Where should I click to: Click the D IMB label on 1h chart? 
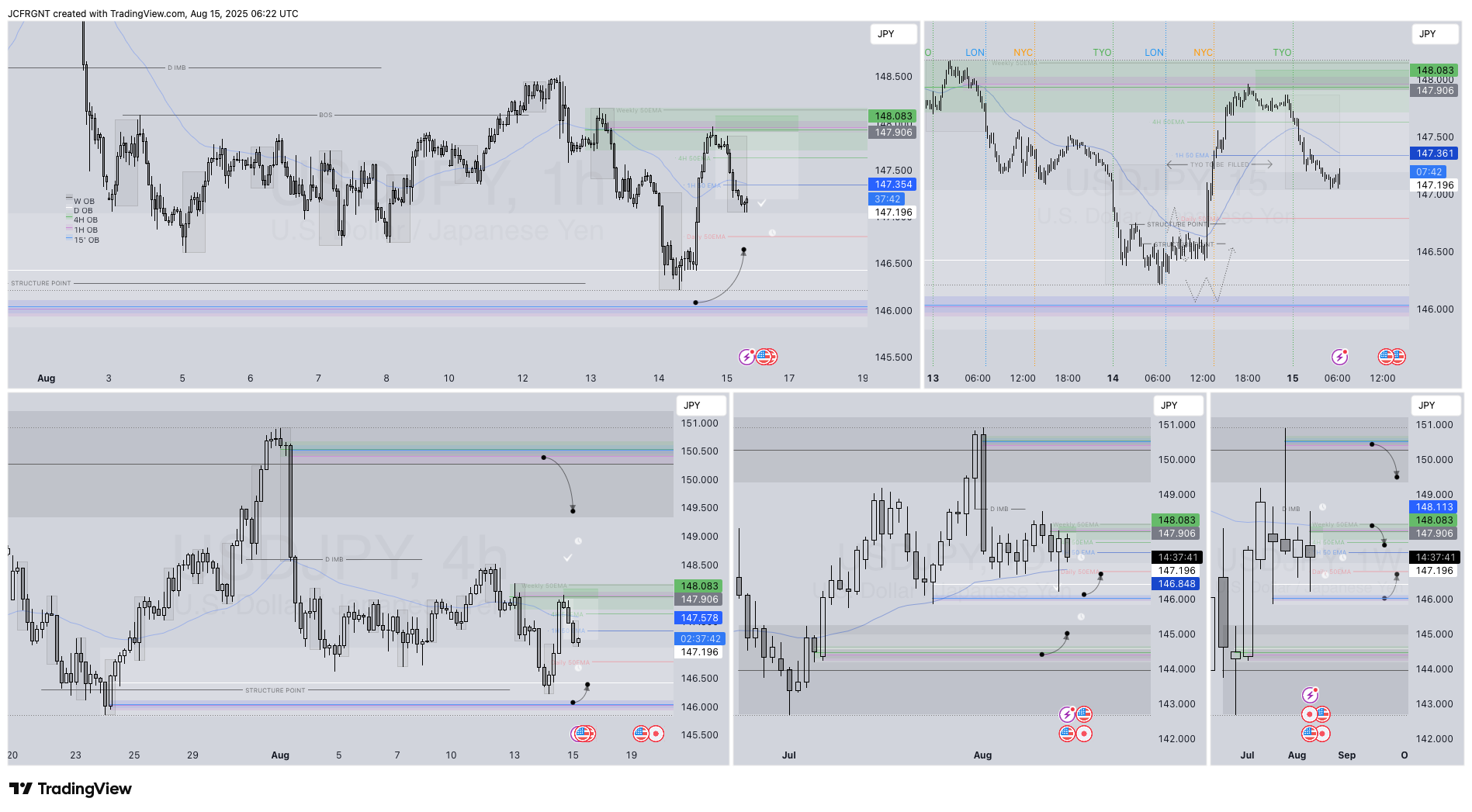pos(177,68)
